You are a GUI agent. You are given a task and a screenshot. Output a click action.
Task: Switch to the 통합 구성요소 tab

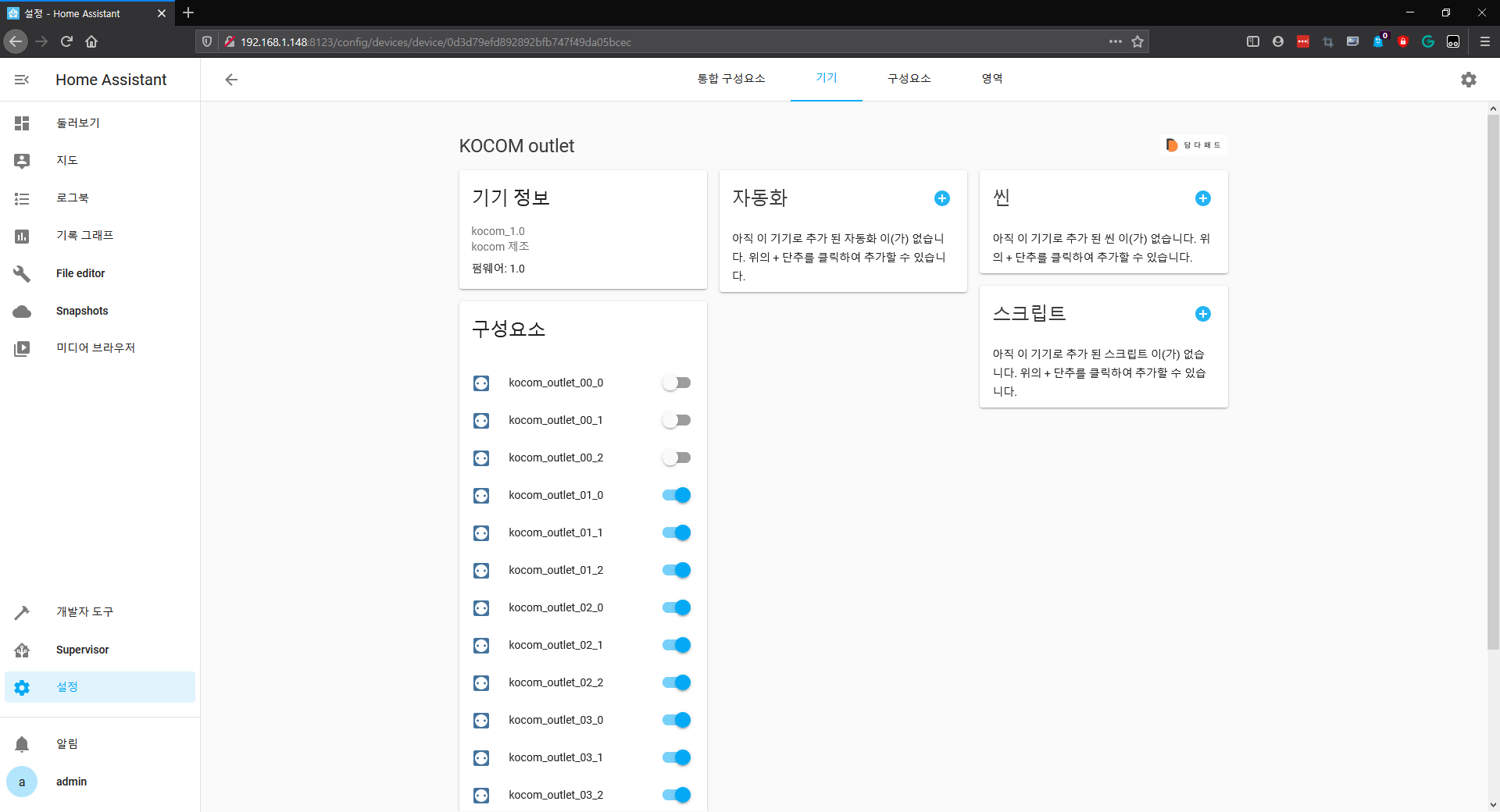[x=731, y=79]
